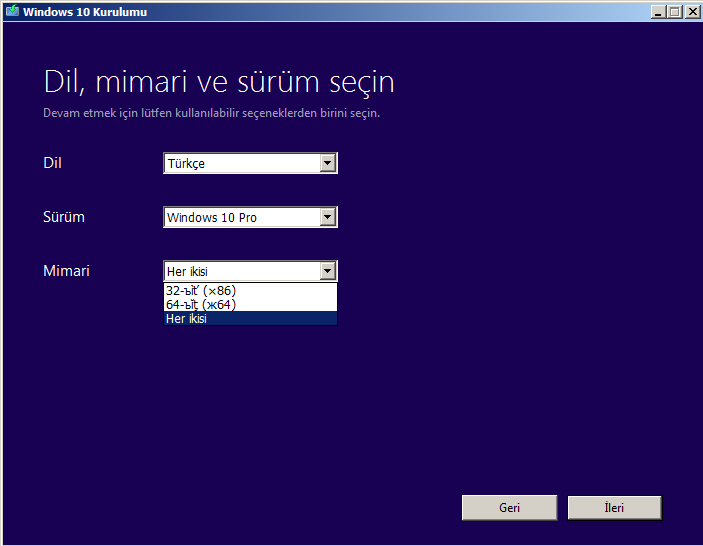Click the Dil label
703x546 pixels.
pos(52,163)
